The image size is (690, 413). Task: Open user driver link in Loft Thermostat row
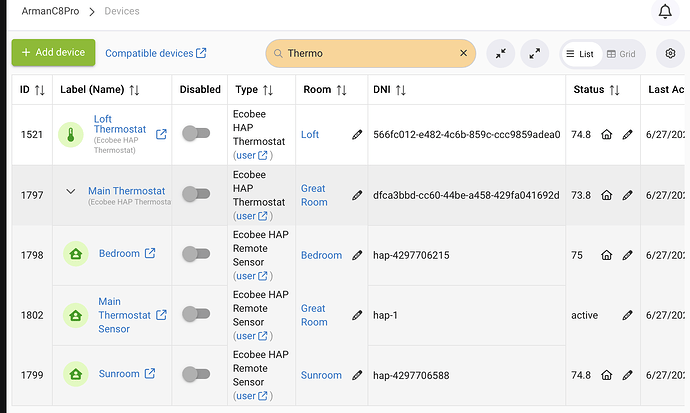tap(252, 155)
